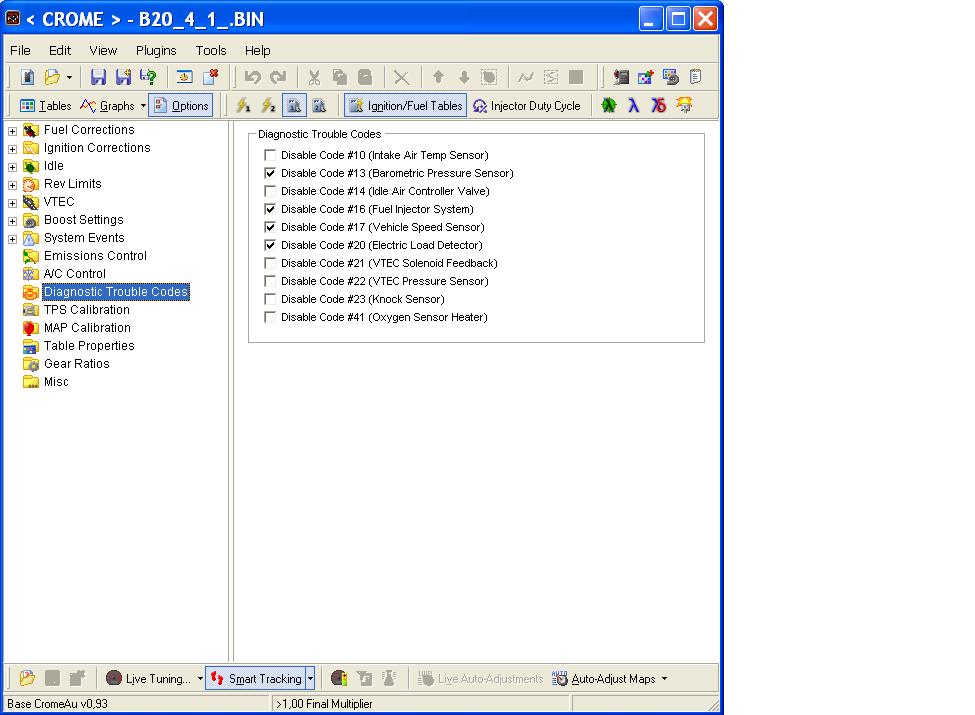Open the Smart Tracking dropdown arrow
The width and height of the screenshot is (975, 715).
[x=310, y=678]
